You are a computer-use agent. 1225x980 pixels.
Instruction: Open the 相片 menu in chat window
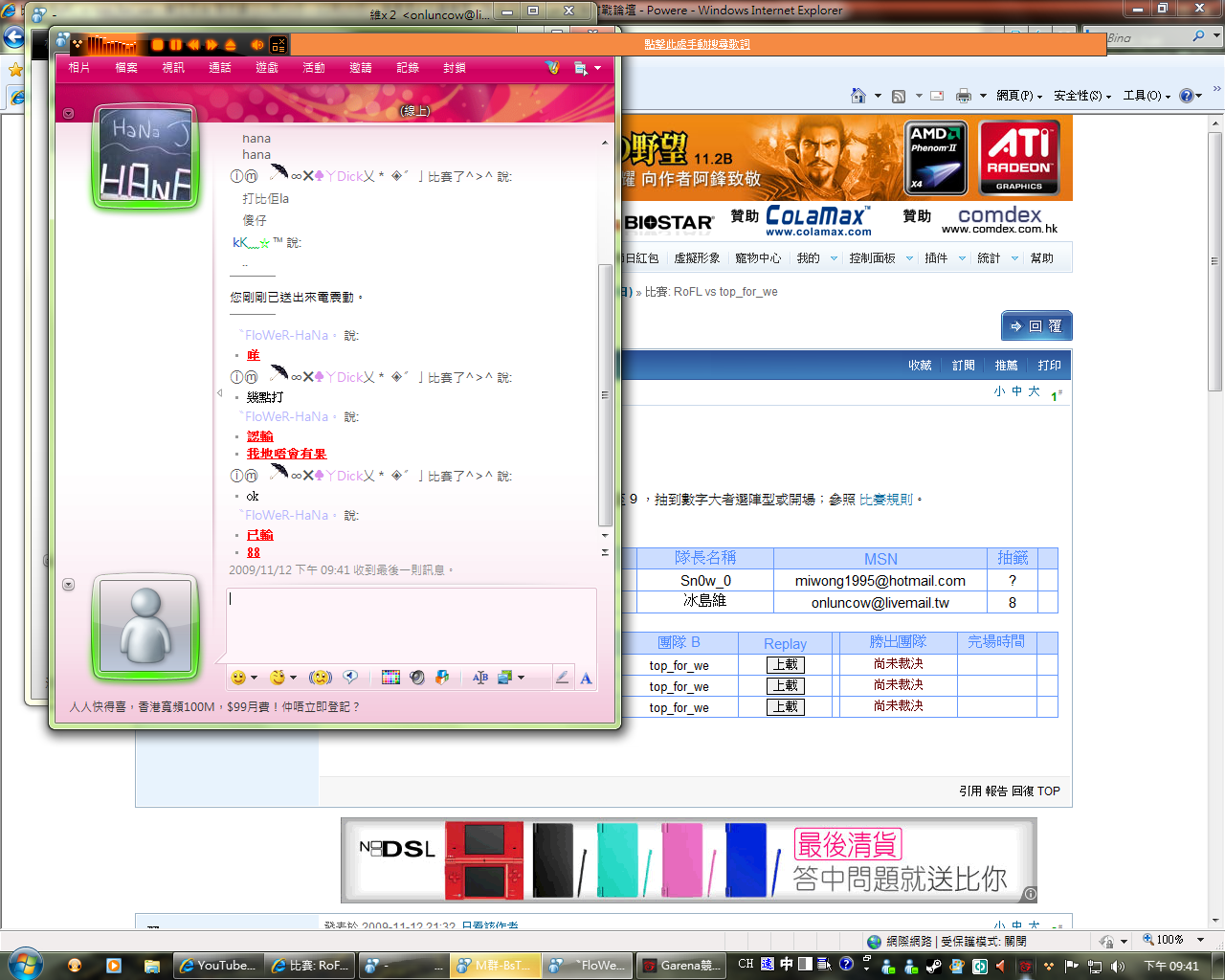tap(78, 68)
